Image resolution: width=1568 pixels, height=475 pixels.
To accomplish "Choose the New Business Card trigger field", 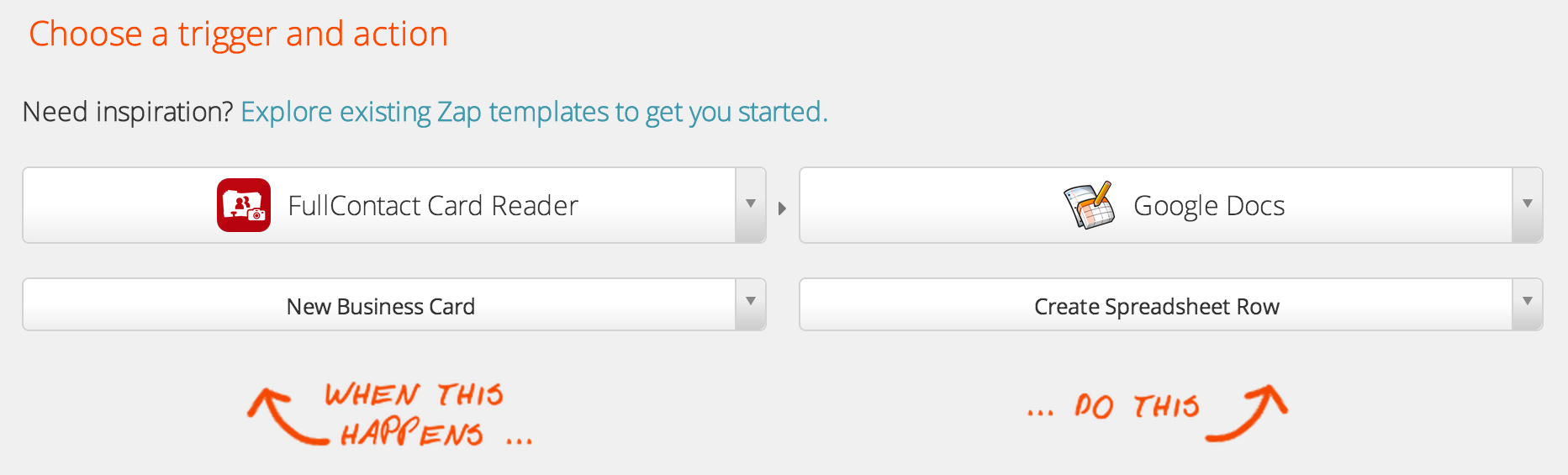I will point(380,306).
